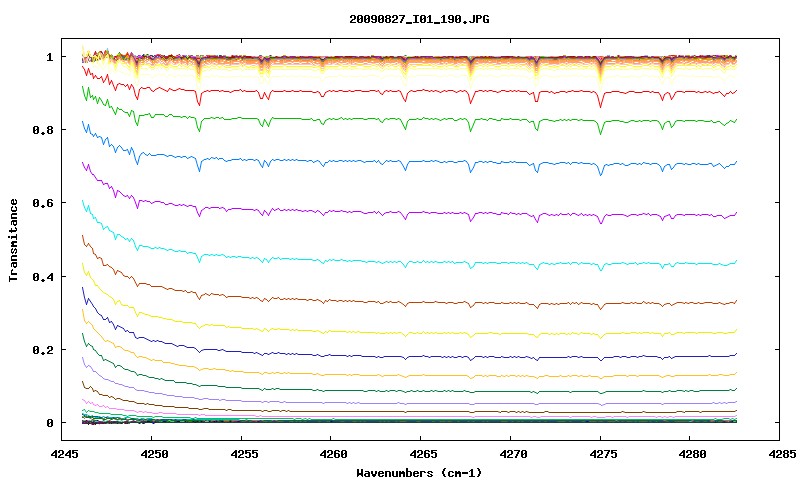
Task: Click x-axis tick label 4285
Action: (x=782, y=454)
